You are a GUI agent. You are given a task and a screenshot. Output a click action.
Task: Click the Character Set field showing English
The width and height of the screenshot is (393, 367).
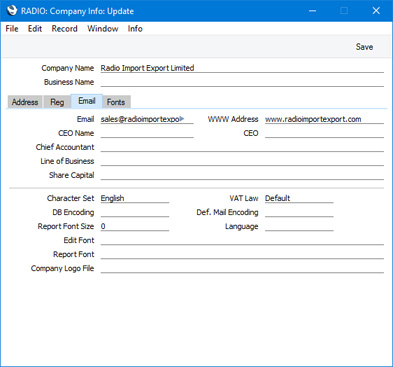(135, 198)
